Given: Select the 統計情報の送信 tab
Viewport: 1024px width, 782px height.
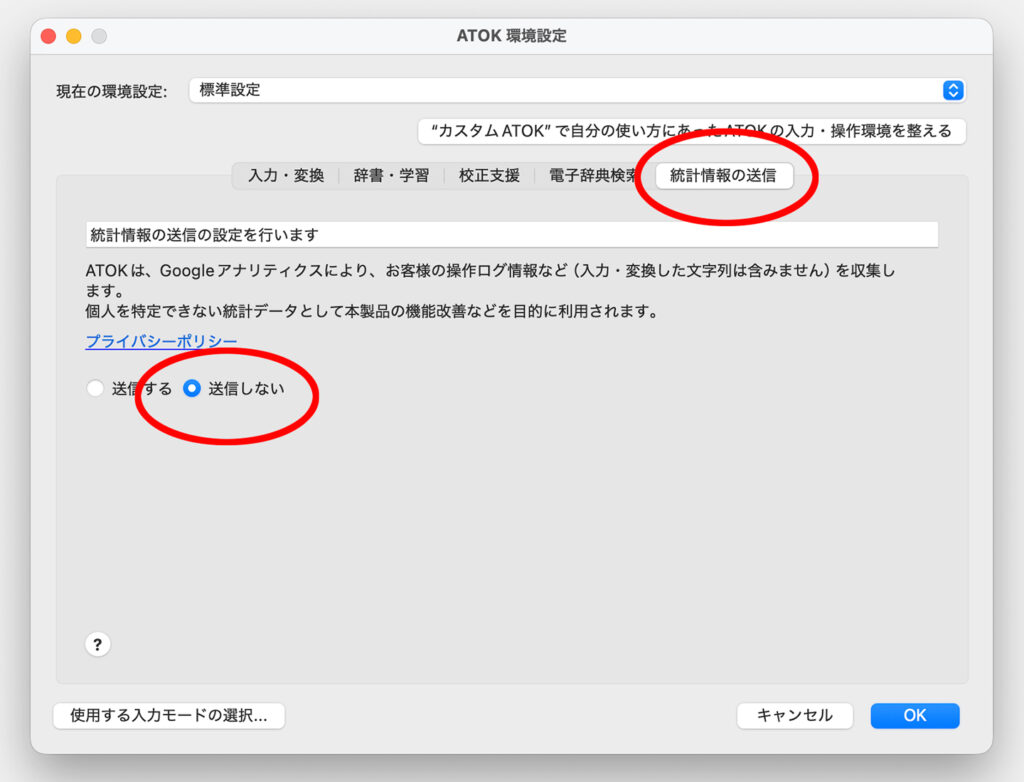Looking at the screenshot, I should (724, 176).
